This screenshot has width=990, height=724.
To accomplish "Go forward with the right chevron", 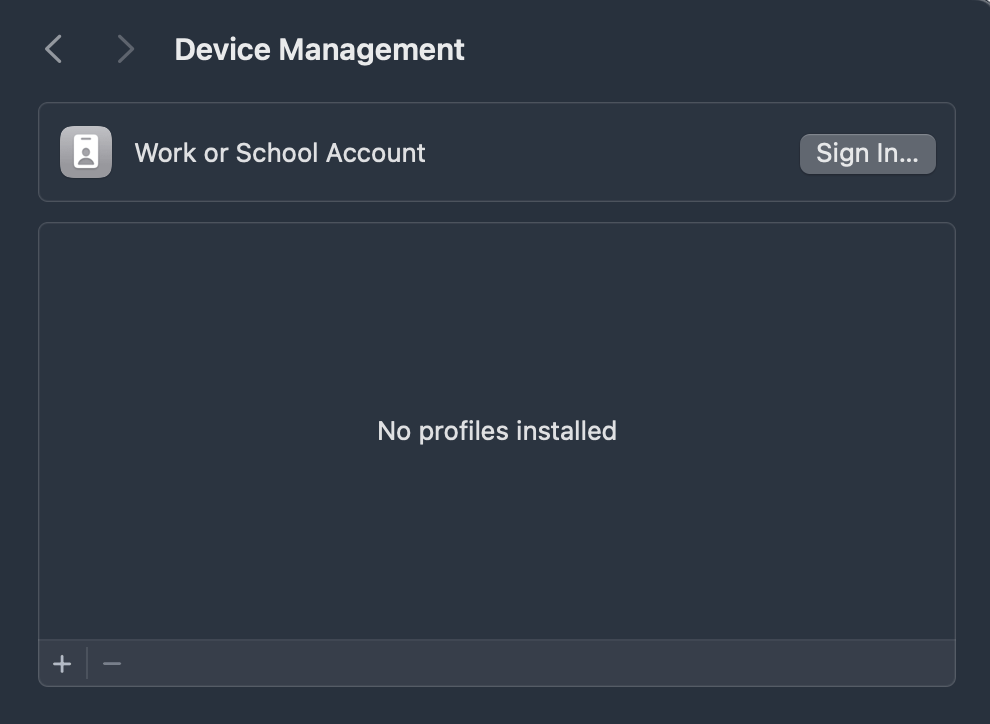I will (125, 49).
